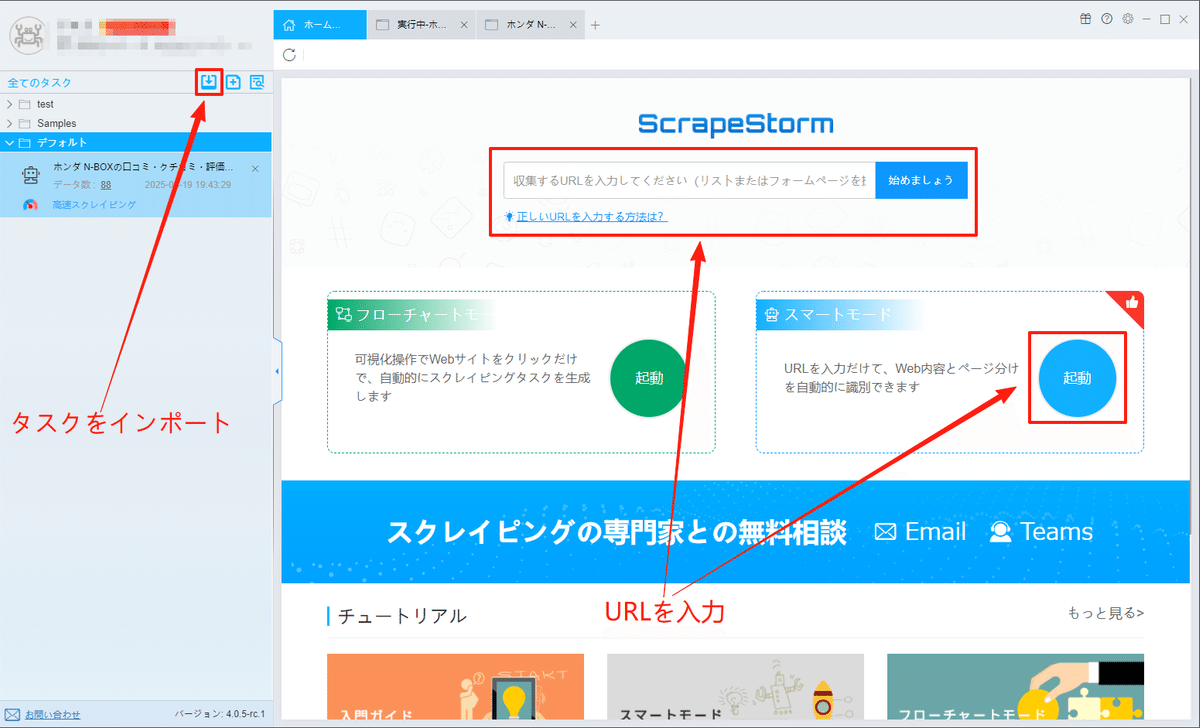Focus the URL input field
The image size is (1200, 728).
[x=689, y=181]
